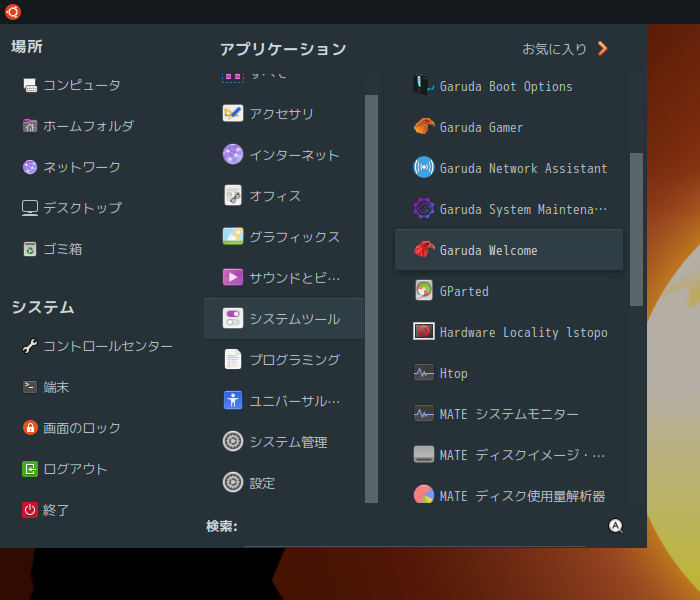This screenshot has width=700, height=600.
Task: Select the システム管理 category label
Action: tap(288, 442)
